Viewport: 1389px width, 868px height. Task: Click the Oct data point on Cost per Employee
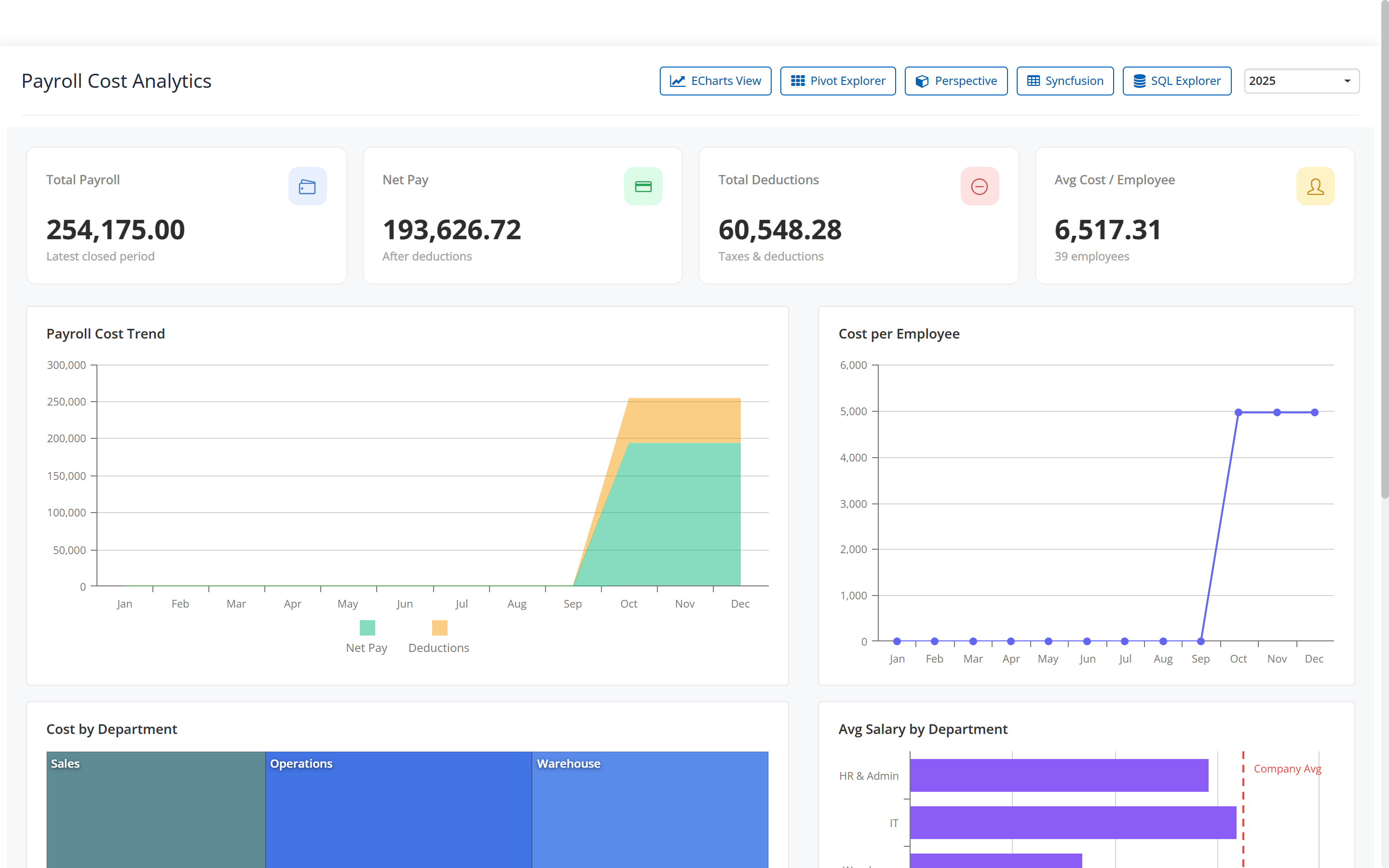tap(1238, 412)
